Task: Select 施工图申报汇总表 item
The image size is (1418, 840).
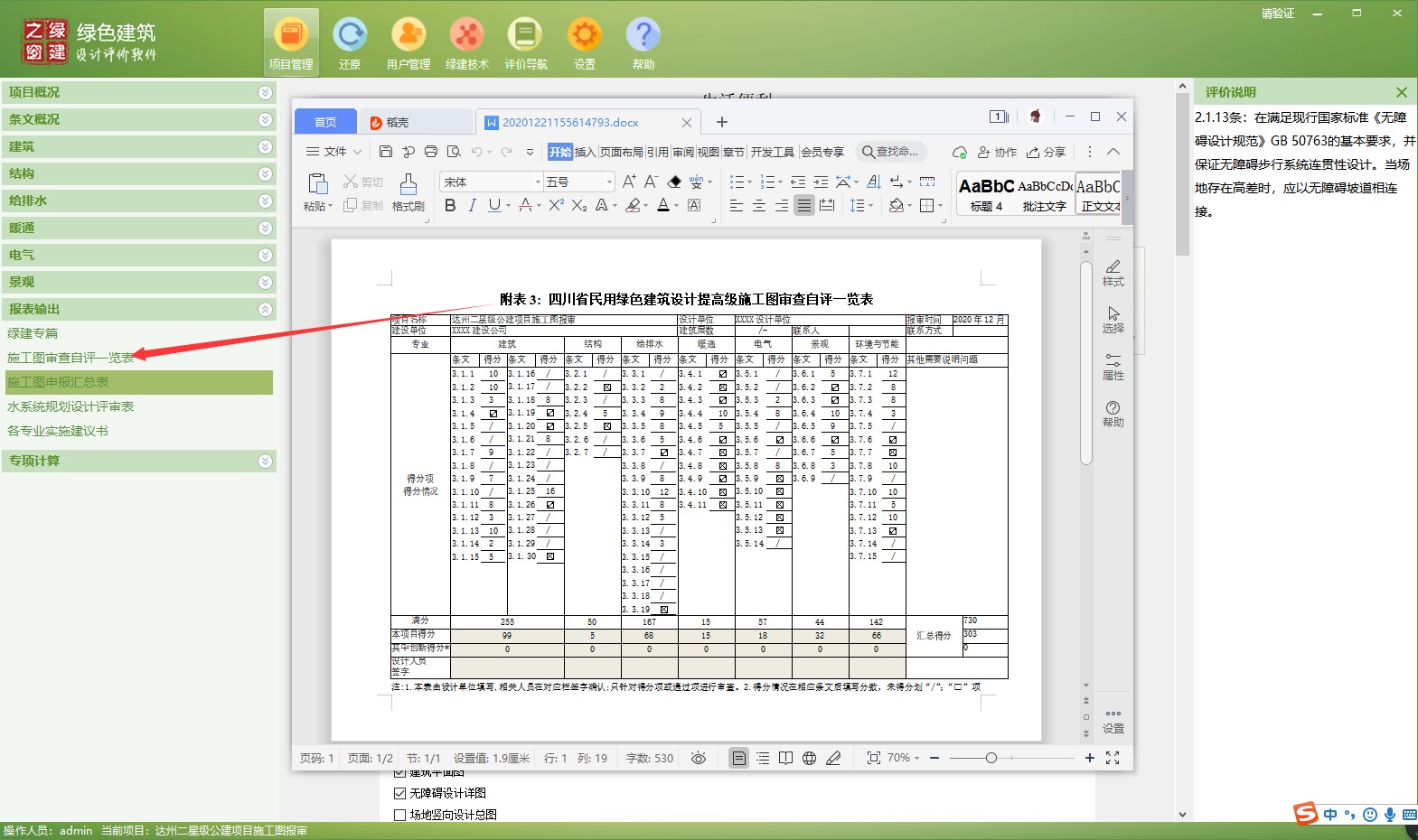Action: (x=139, y=382)
